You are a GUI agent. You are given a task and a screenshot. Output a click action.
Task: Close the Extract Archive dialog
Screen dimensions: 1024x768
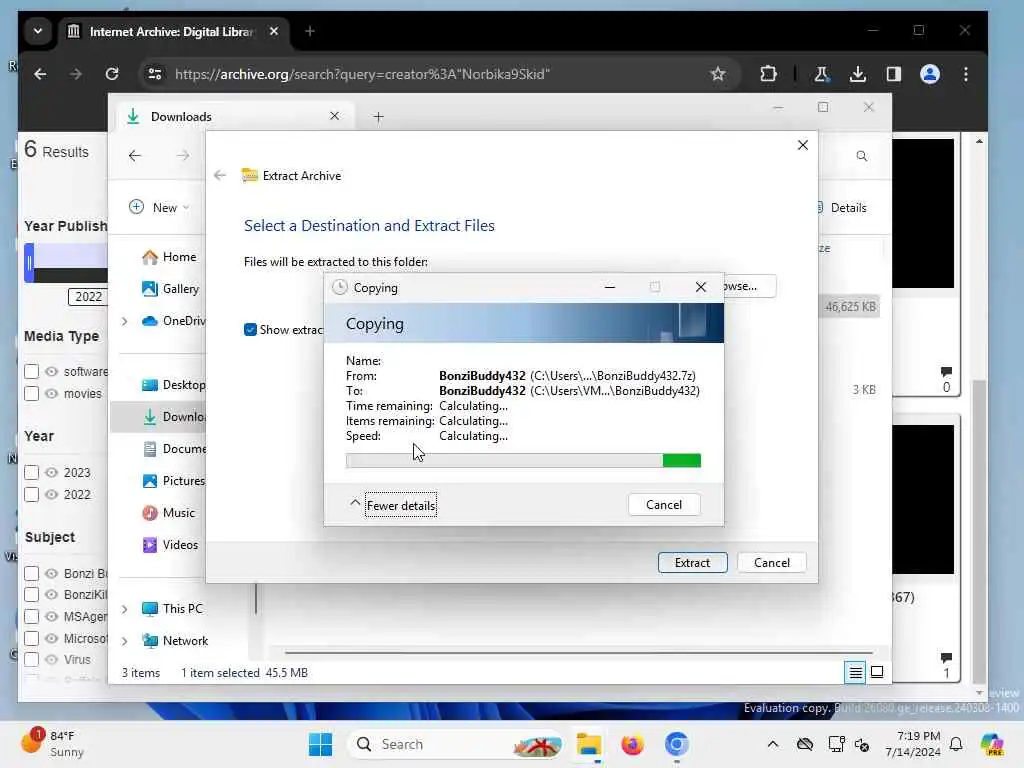point(803,145)
